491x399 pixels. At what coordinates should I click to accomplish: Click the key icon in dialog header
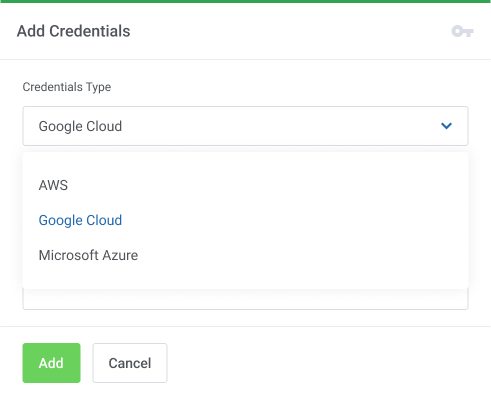pyautogui.click(x=462, y=31)
